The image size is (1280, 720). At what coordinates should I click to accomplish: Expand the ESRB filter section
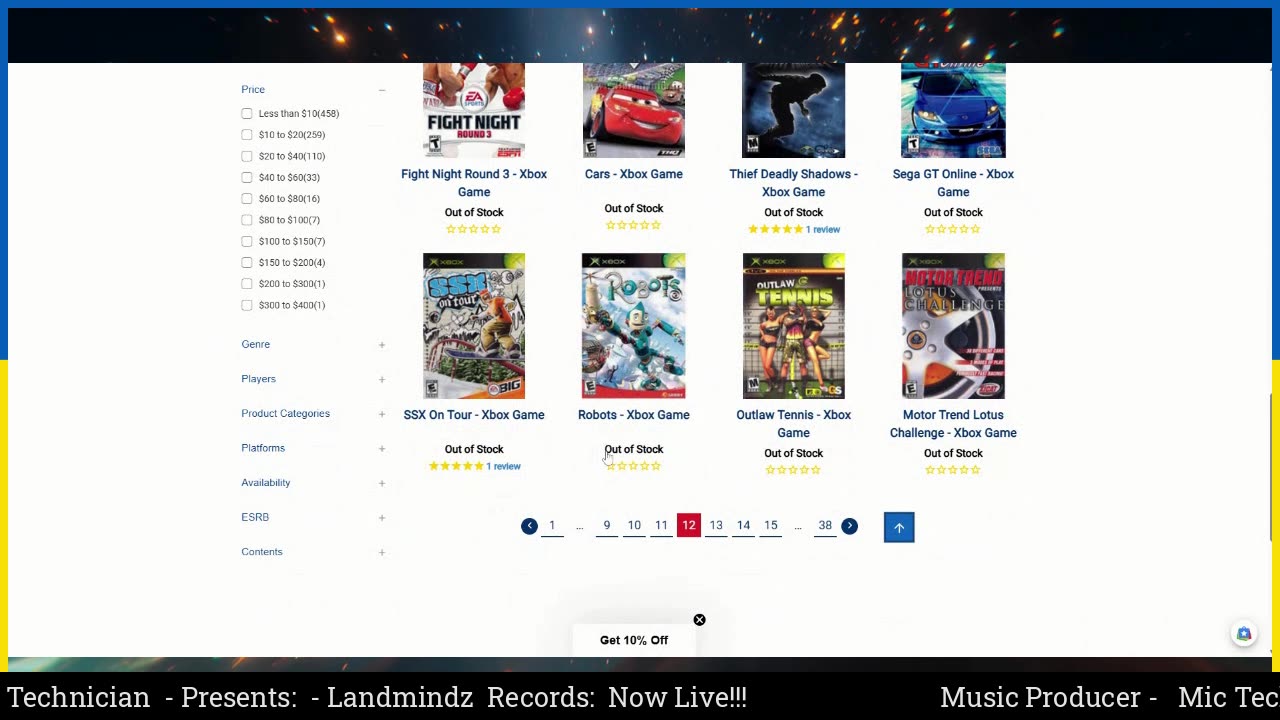pyautogui.click(x=381, y=518)
